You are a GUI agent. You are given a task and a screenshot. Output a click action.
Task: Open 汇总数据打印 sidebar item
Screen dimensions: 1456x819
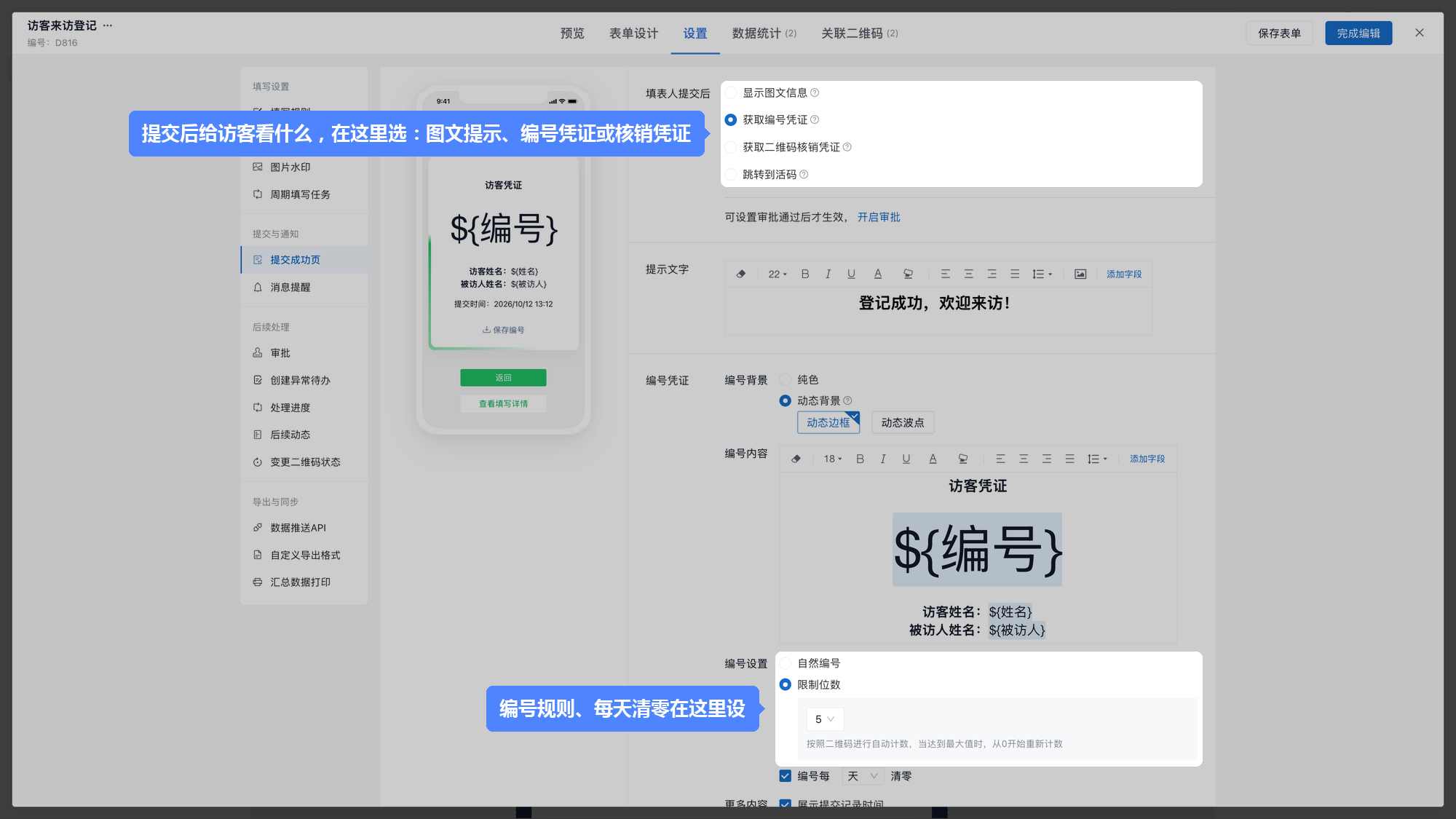tap(304, 582)
